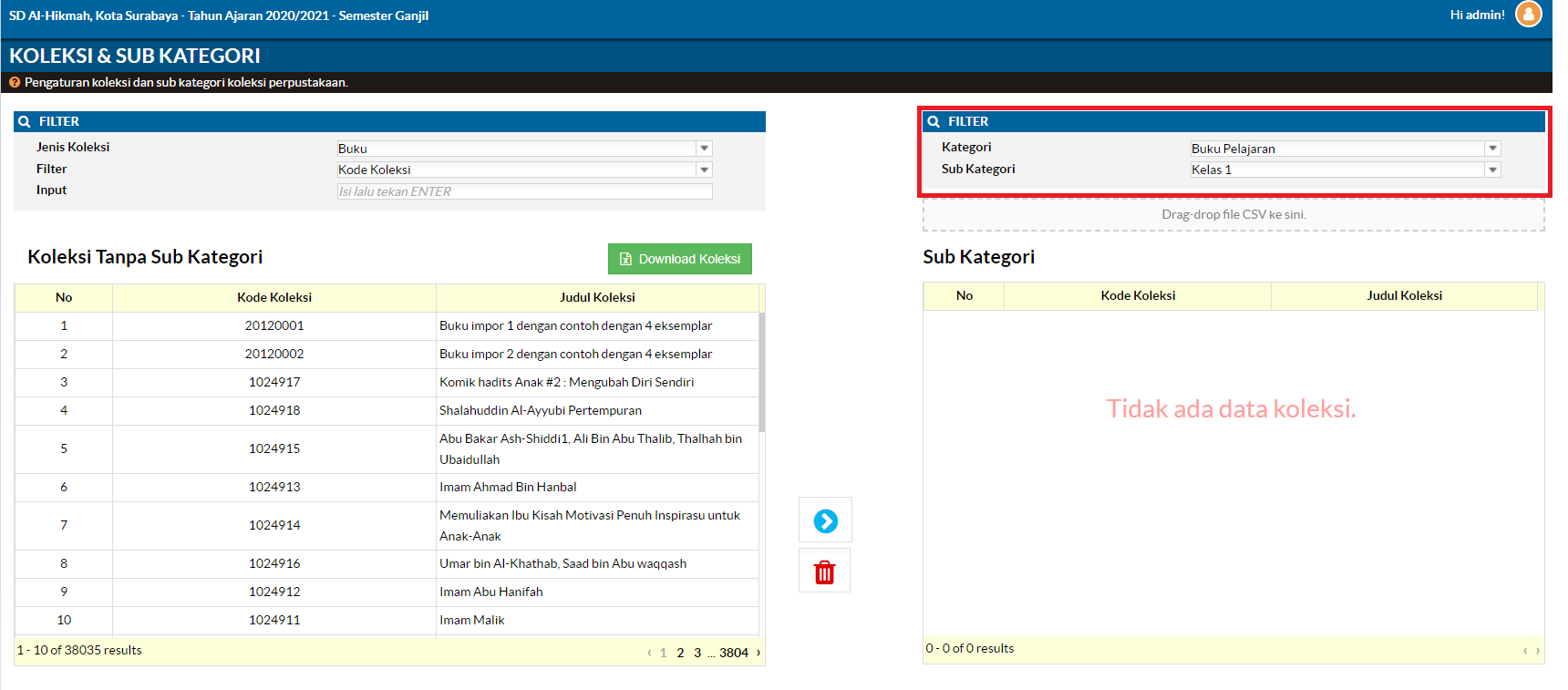Click the No header in the Sub Kategori table
The height and width of the screenshot is (690, 1568).
(965, 296)
